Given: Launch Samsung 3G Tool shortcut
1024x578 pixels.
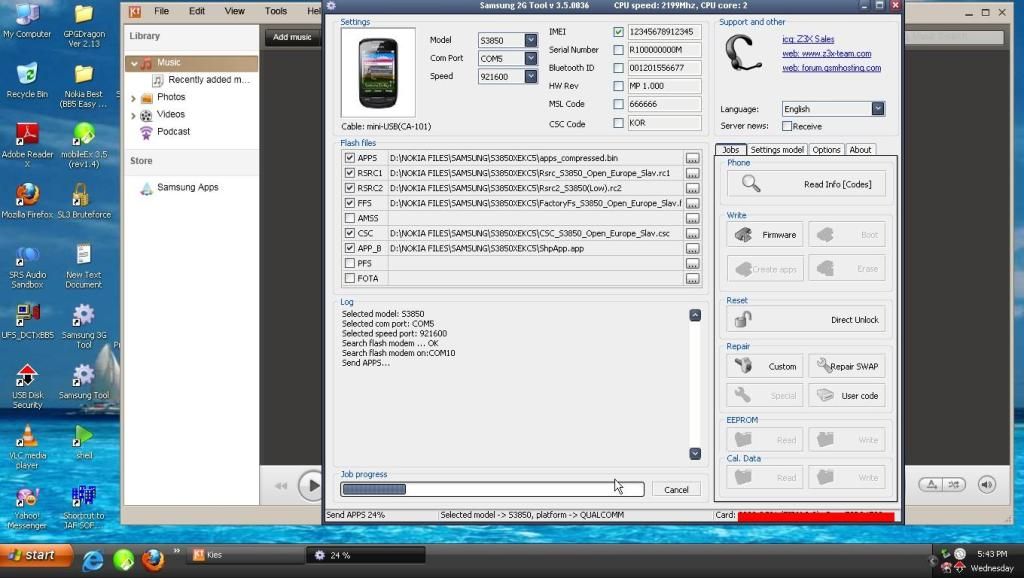Looking at the screenshot, I should click(84, 326).
